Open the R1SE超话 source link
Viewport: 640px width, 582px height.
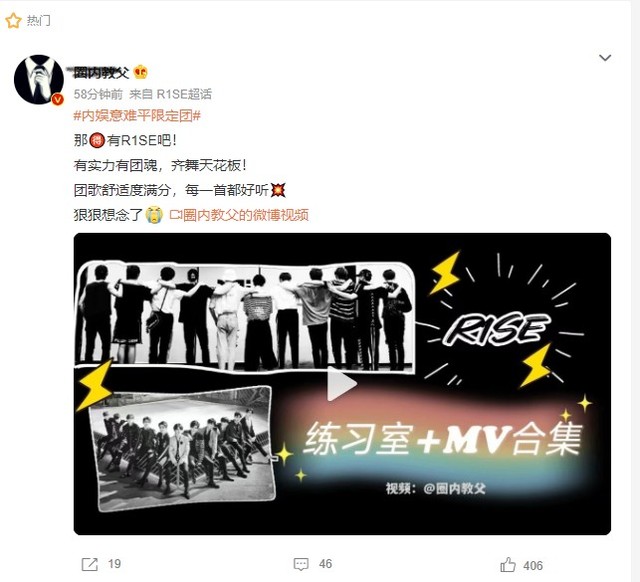coord(184,94)
